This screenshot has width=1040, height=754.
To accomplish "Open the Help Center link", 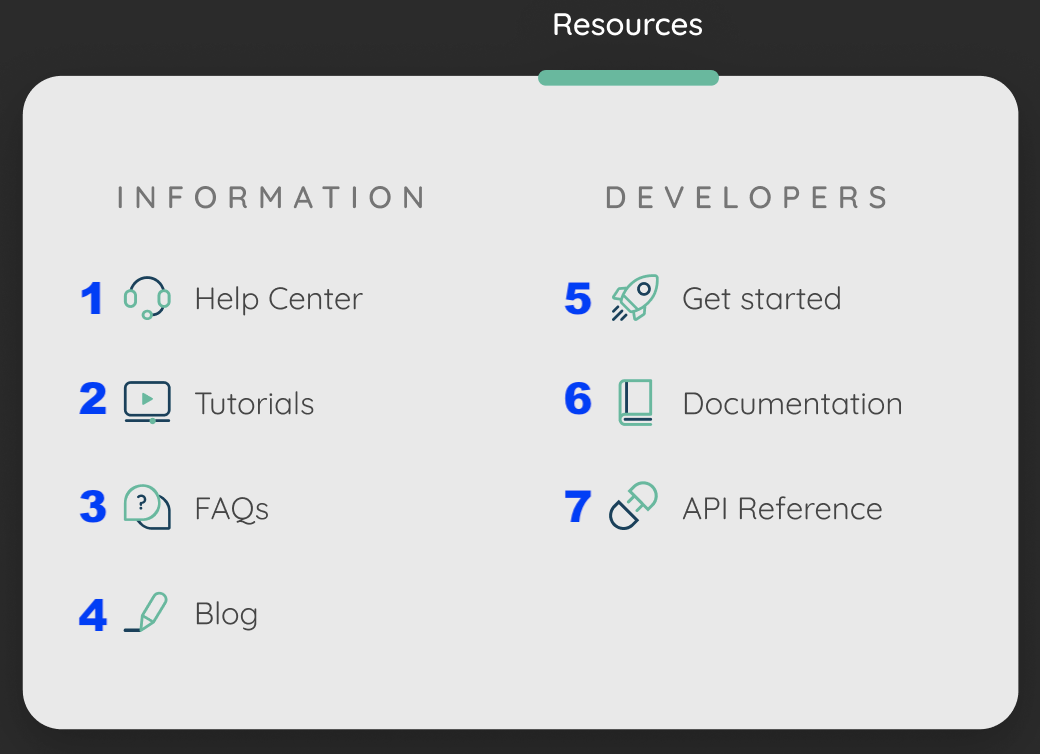I will (279, 298).
